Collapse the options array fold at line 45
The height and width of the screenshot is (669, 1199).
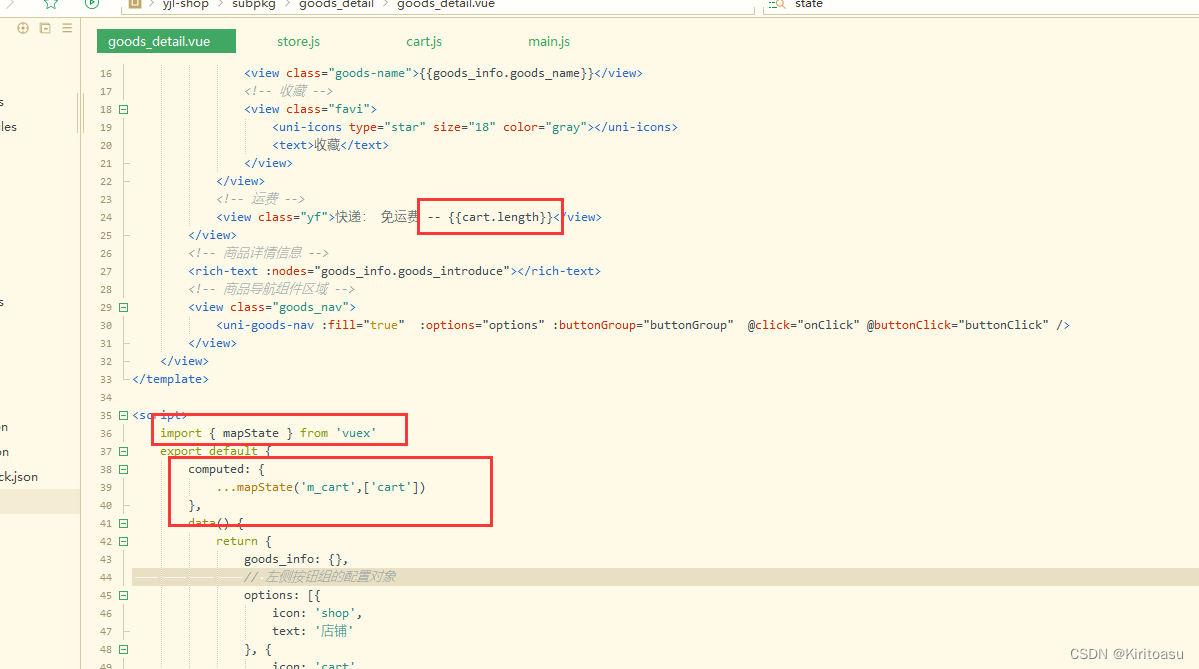123,596
